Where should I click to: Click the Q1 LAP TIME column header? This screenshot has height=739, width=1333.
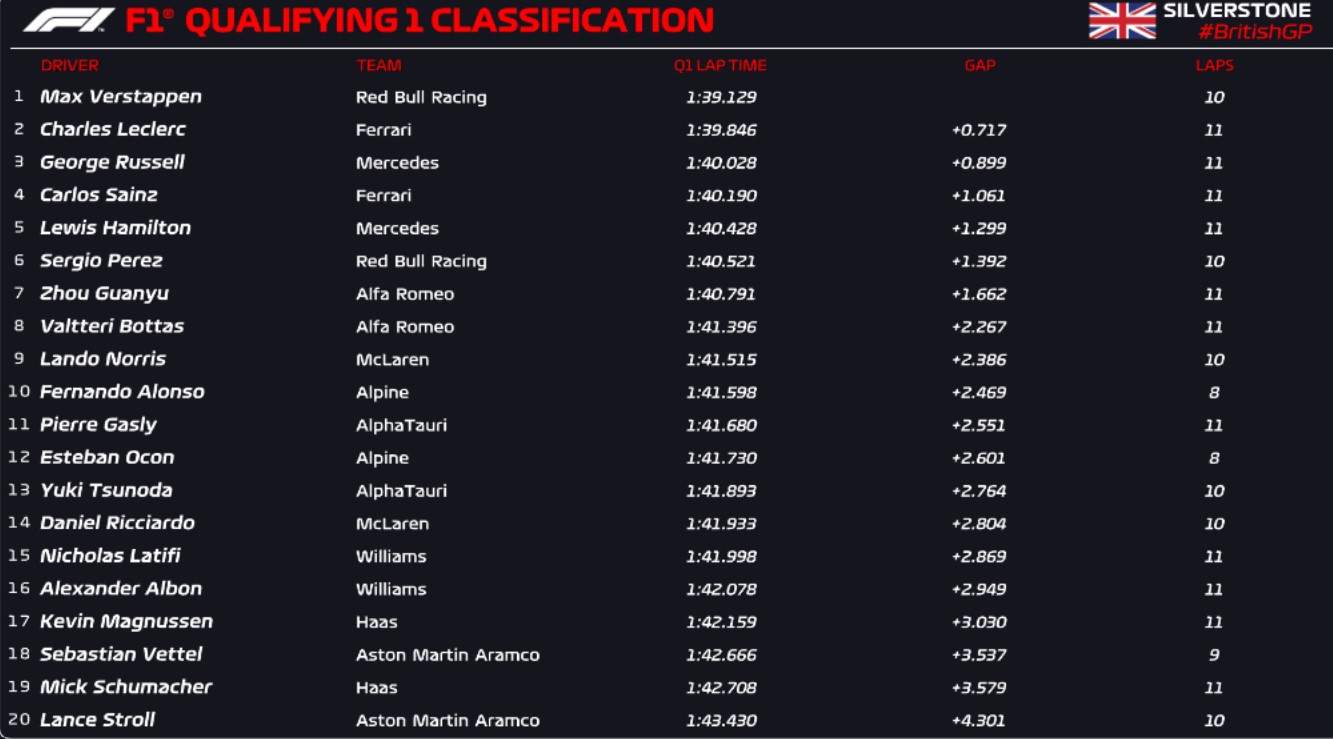[x=720, y=66]
